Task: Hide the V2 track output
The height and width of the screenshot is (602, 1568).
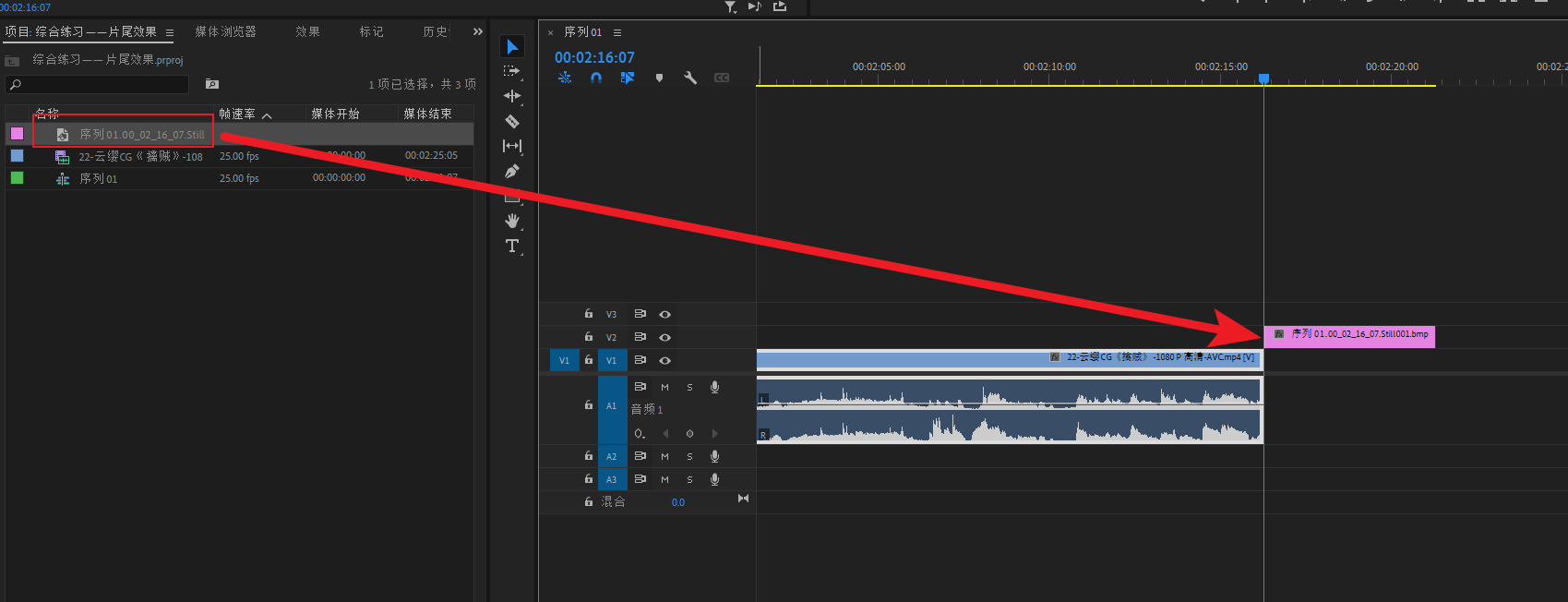Action: (664, 338)
